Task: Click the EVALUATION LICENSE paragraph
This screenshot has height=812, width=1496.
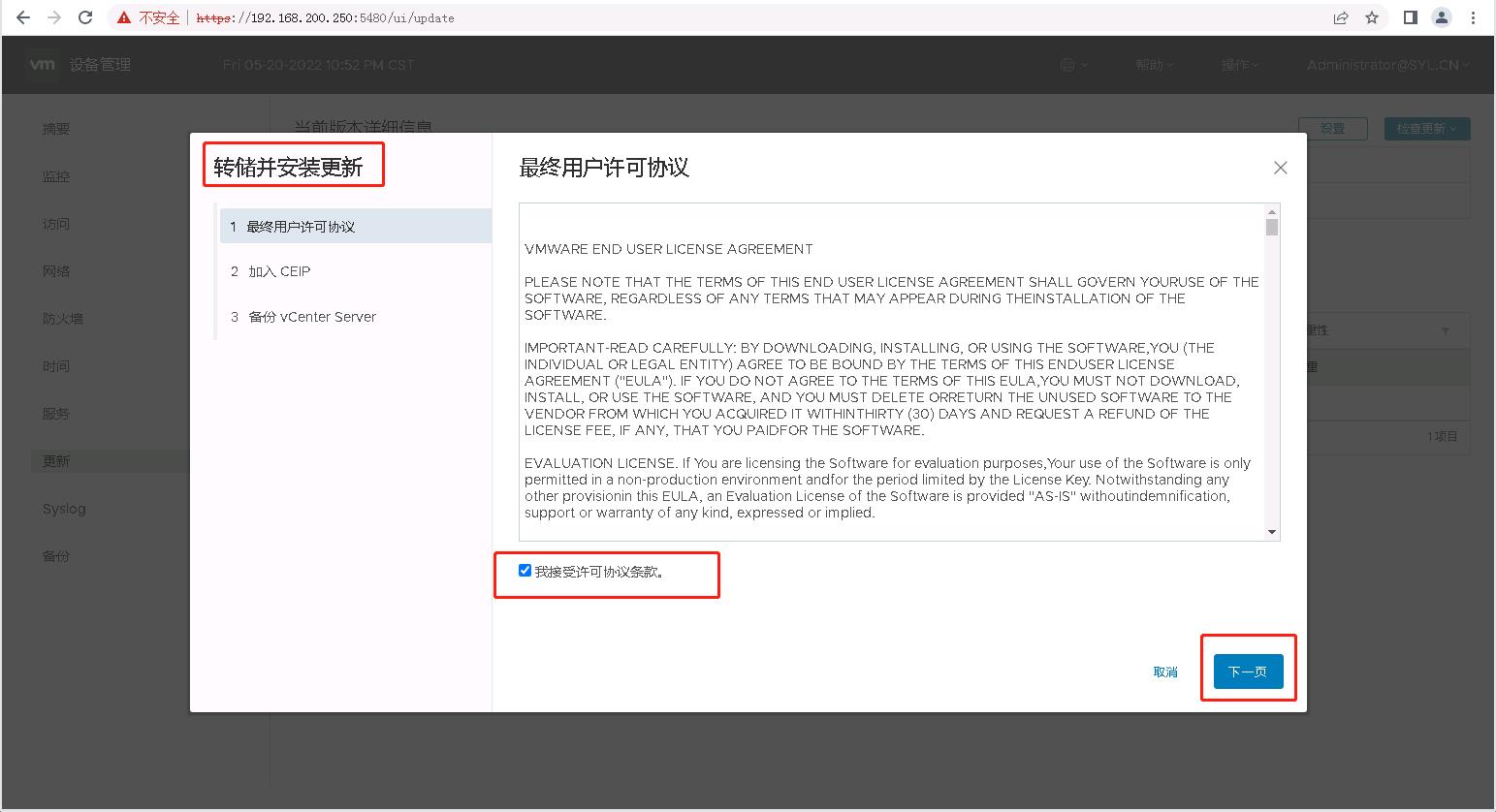Action: (x=889, y=487)
